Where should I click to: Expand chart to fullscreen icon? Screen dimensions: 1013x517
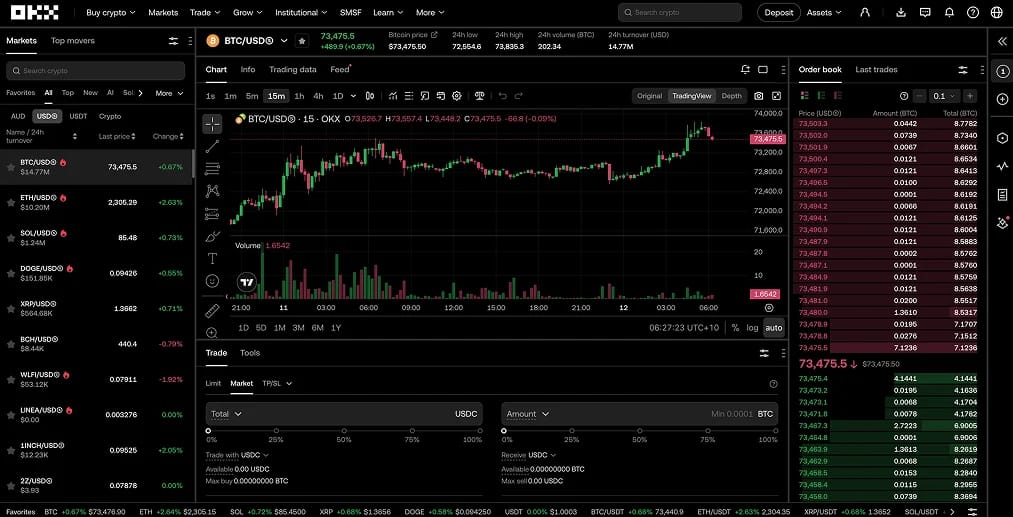pyautogui.click(x=776, y=96)
